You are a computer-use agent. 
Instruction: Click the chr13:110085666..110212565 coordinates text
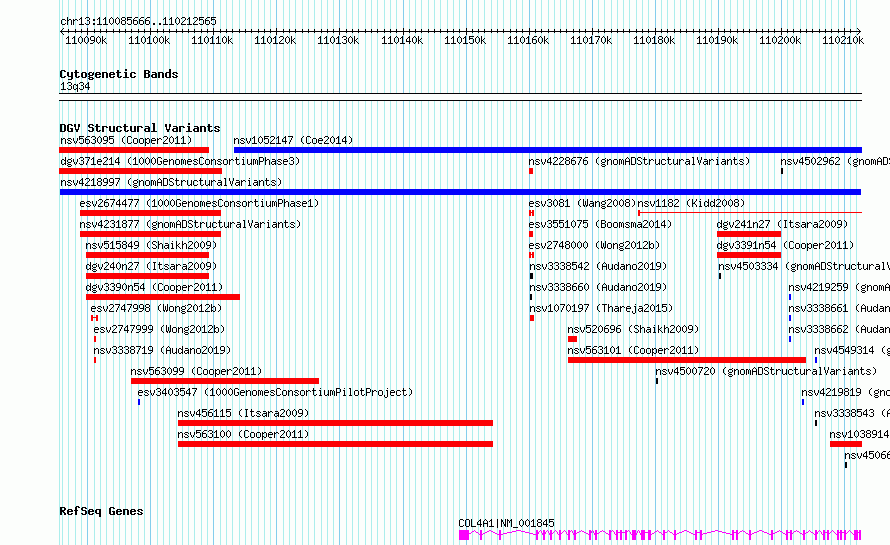[138, 22]
